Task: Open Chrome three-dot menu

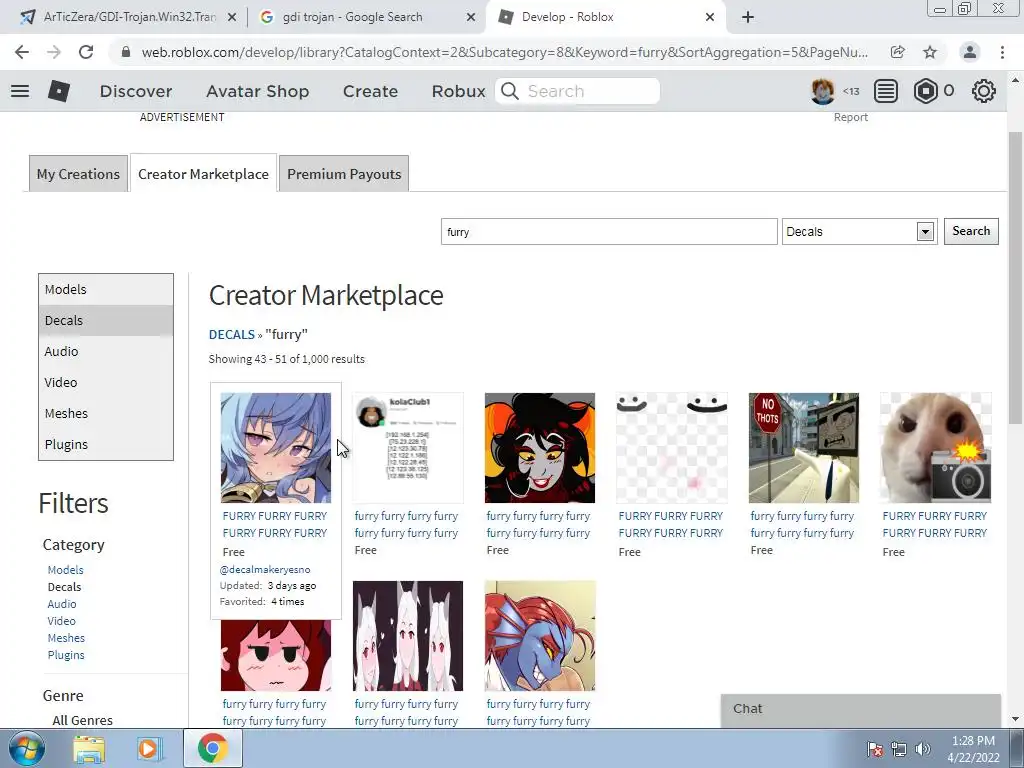Action: tap(1002, 52)
